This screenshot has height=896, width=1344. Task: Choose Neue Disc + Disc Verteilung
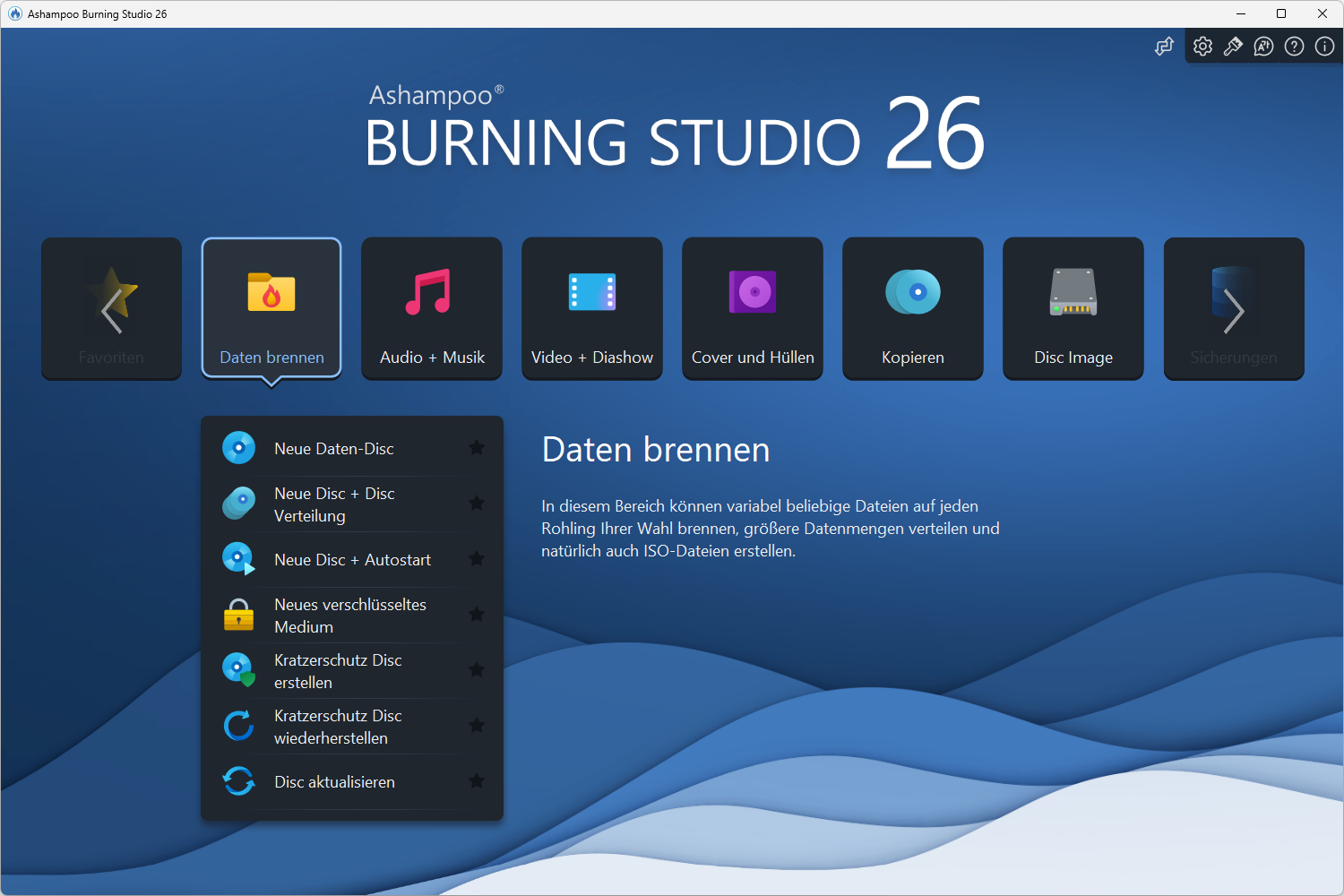pyautogui.click(x=352, y=504)
